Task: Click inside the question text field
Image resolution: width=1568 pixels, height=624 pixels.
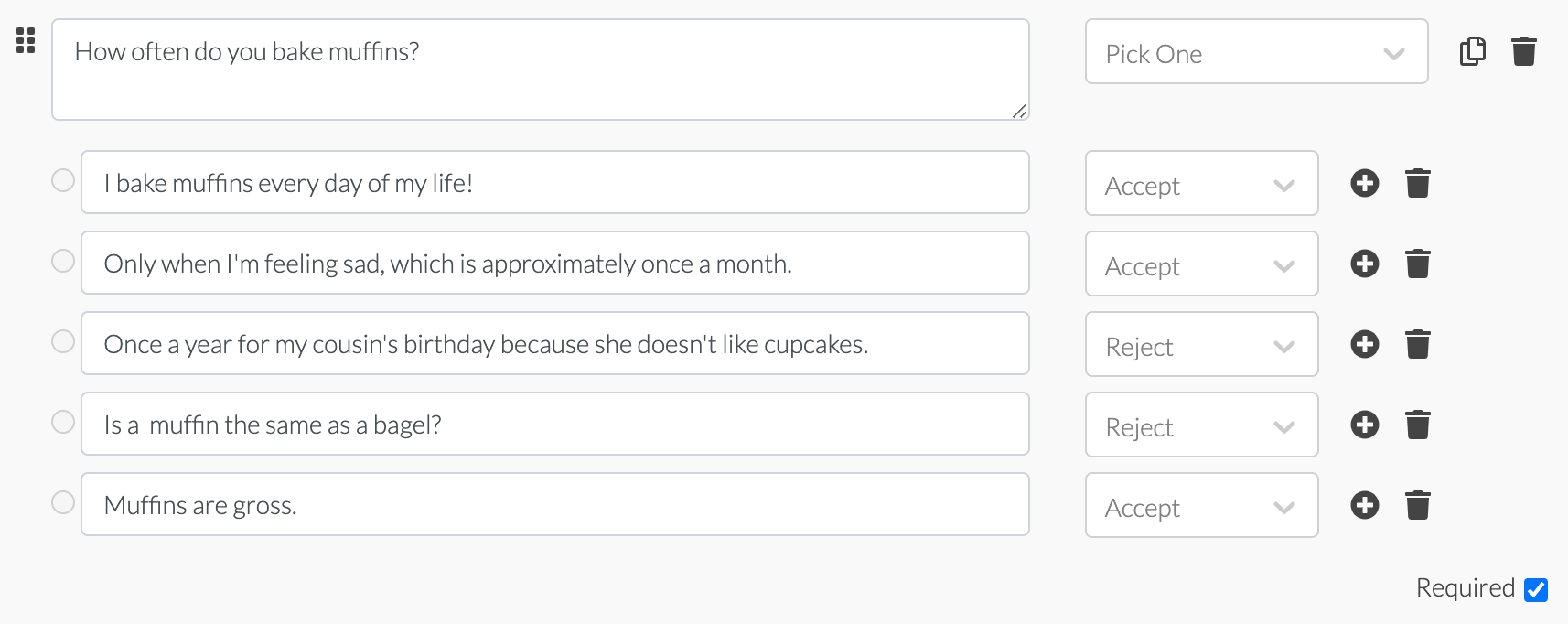Action: 540,69
